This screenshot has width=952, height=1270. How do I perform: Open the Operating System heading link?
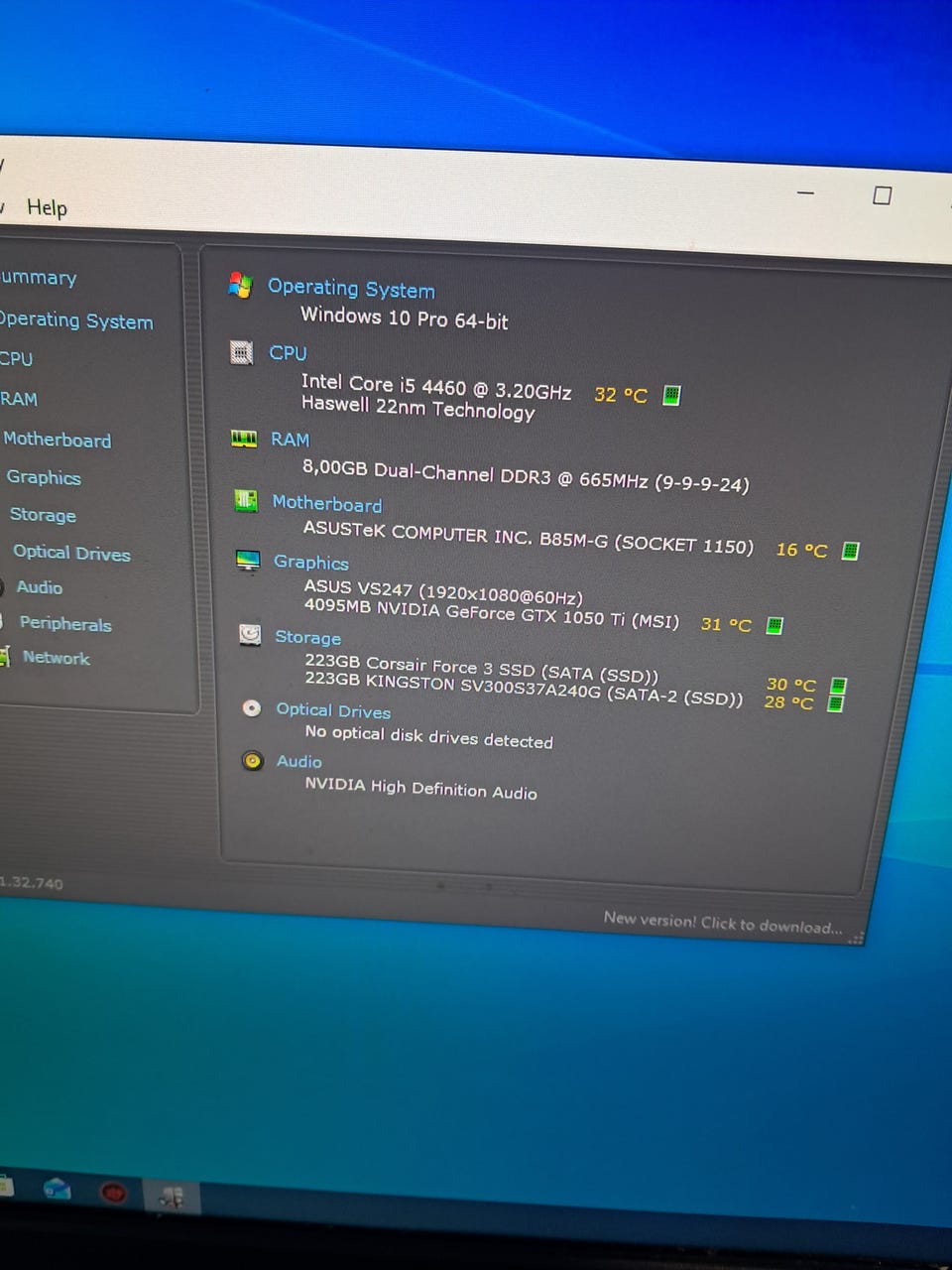(351, 289)
